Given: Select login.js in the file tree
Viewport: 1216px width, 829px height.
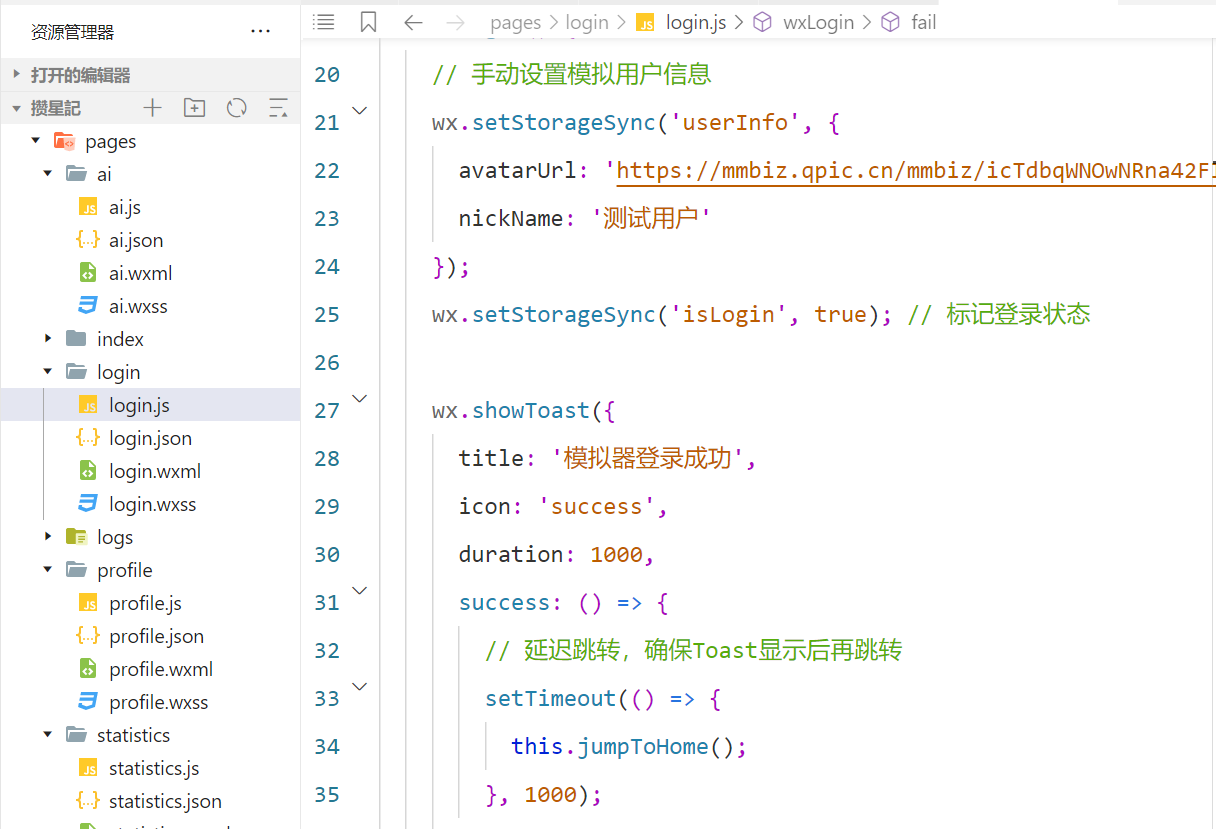Looking at the screenshot, I should 139,405.
